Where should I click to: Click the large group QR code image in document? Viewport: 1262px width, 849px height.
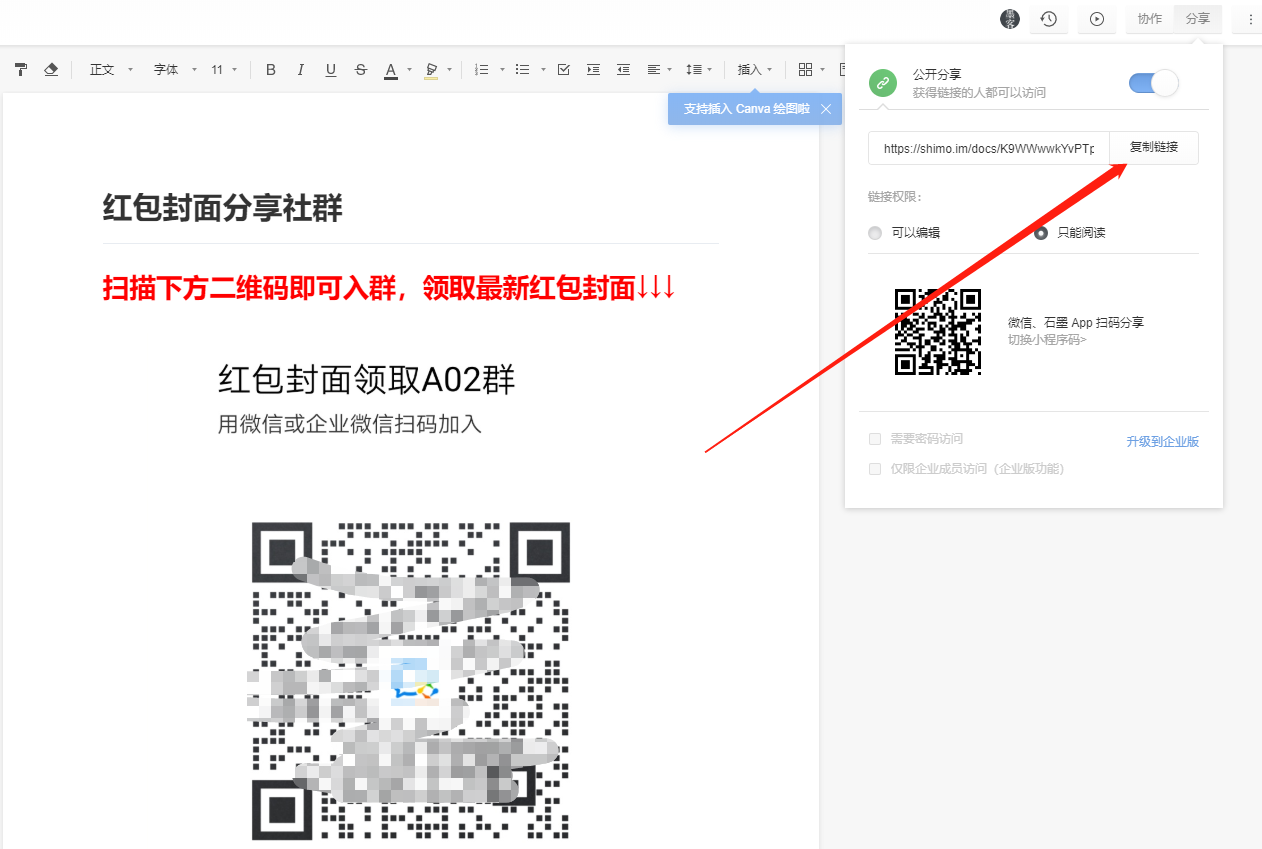pos(410,680)
